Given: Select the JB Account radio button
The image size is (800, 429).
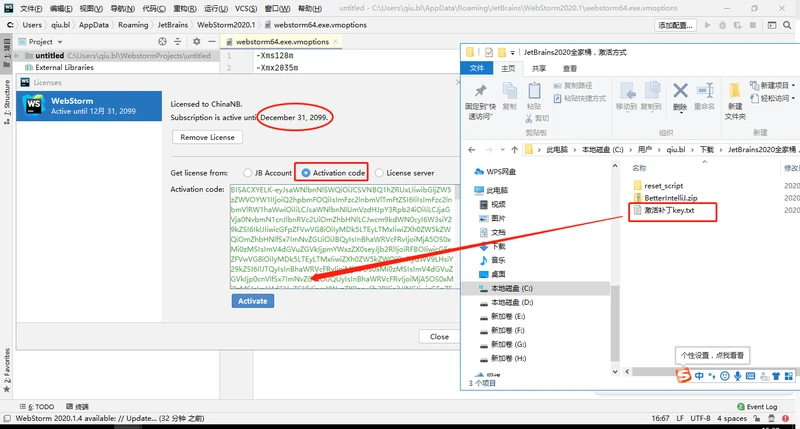Looking at the screenshot, I should coord(246,172).
